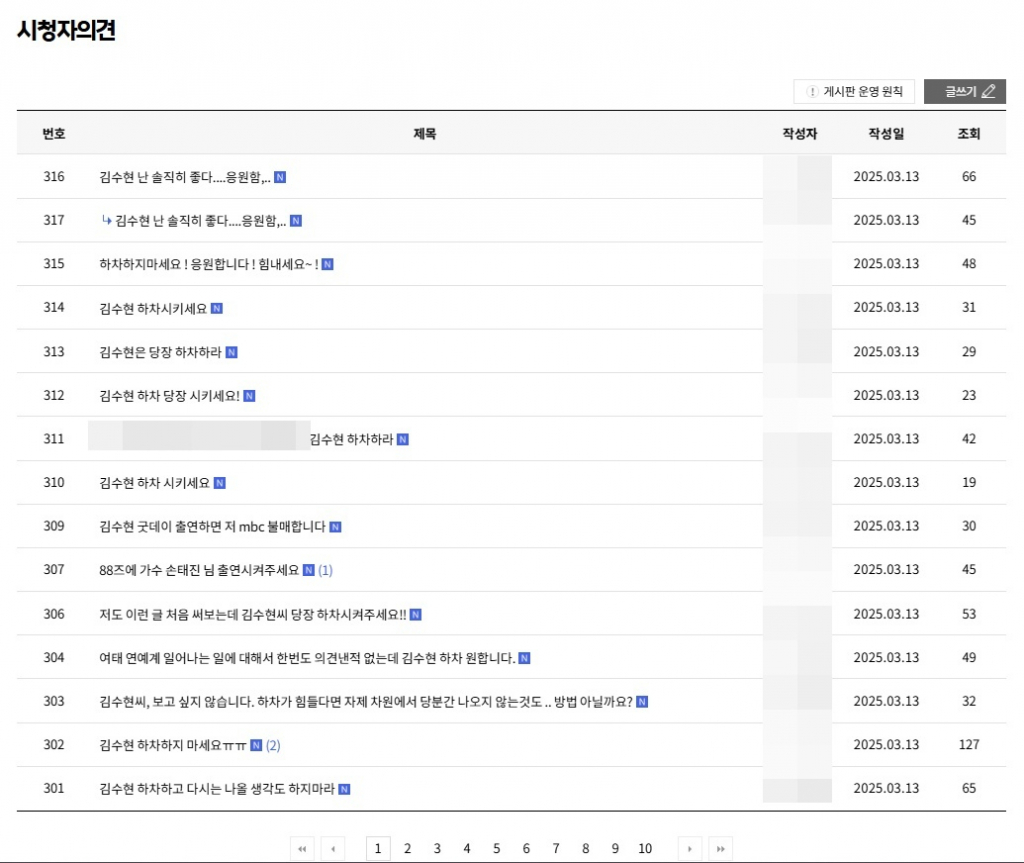
Task: Open post 314 김수현 하차시키세요
Action: [x=153, y=308]
